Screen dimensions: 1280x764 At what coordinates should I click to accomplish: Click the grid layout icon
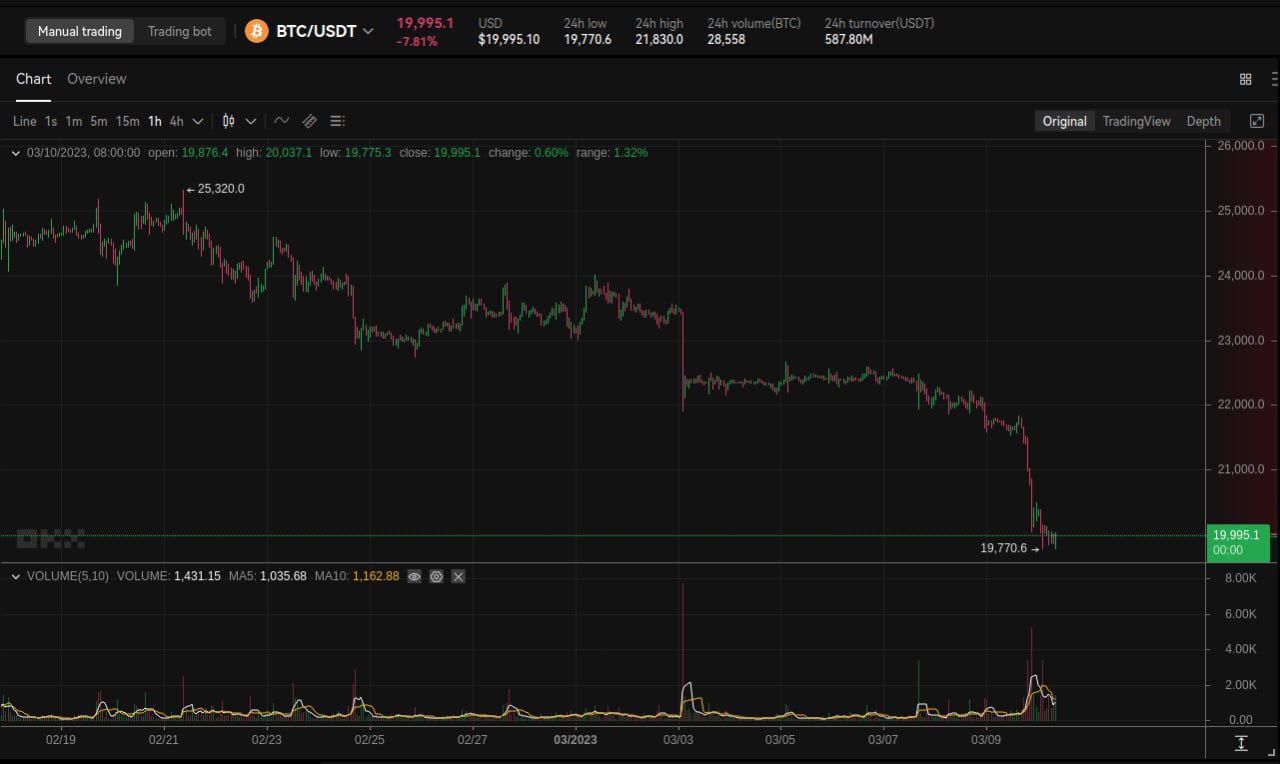click(x=1245, y=79)
